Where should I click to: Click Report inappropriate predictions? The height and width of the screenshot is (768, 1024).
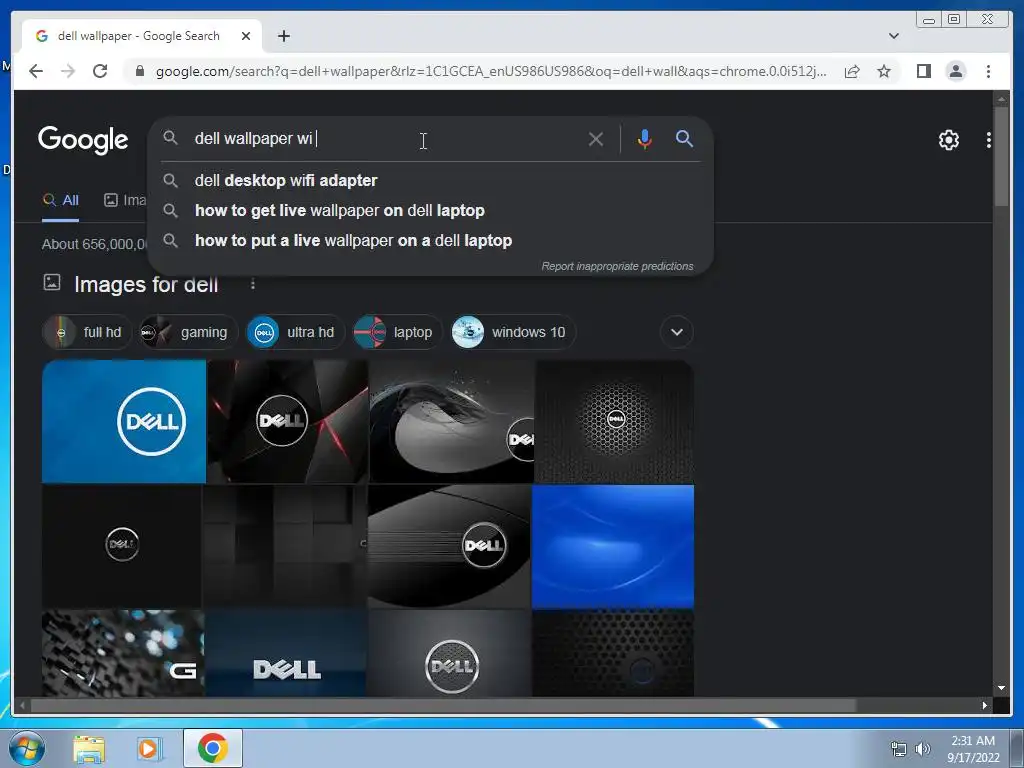(617, 266)
